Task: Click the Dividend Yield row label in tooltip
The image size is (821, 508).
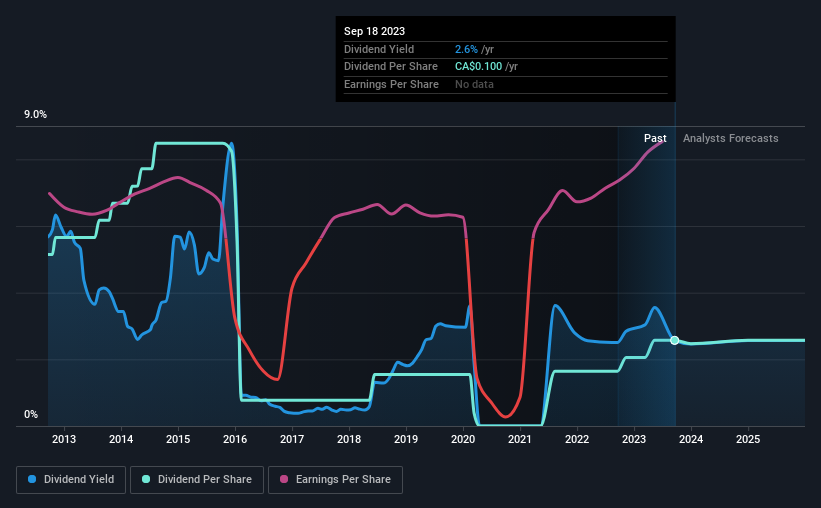Action: pos(379,49)
